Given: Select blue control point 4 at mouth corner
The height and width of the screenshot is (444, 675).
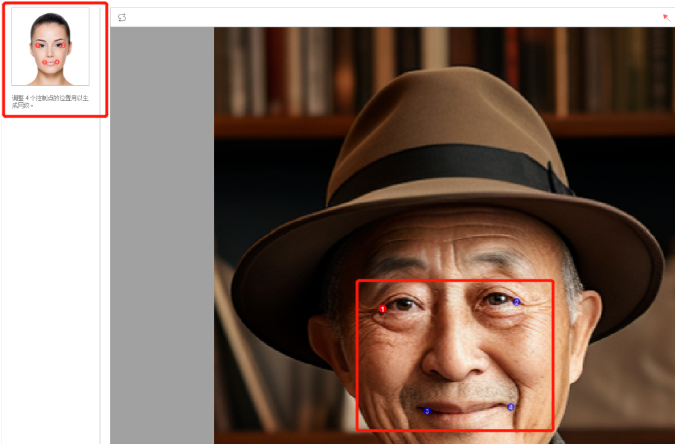Looking at the screenshot, I should pyautogui.click(x=511, y=407).
